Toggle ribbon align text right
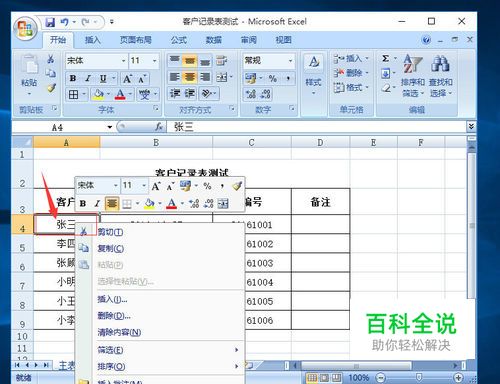 point(205,77)
